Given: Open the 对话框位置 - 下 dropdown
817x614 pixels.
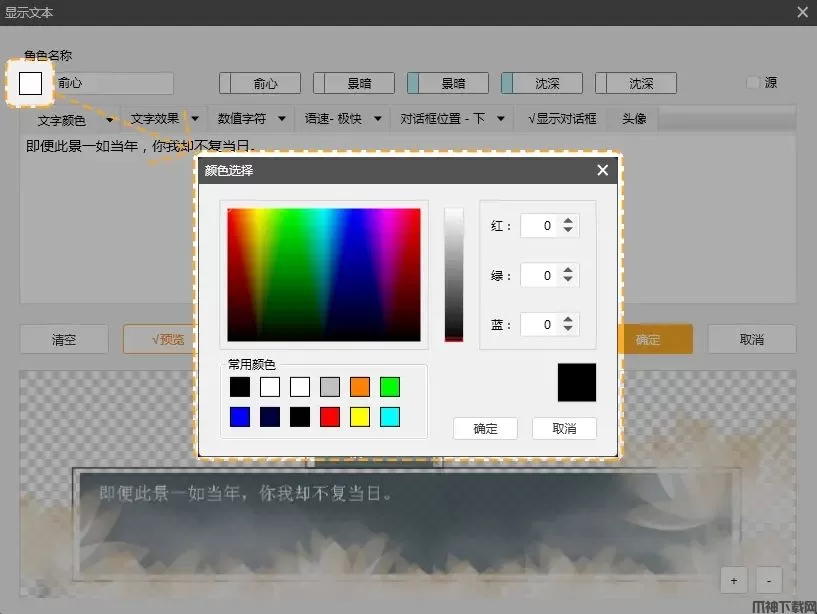Looking at the screenshot, I should (452, 119).
